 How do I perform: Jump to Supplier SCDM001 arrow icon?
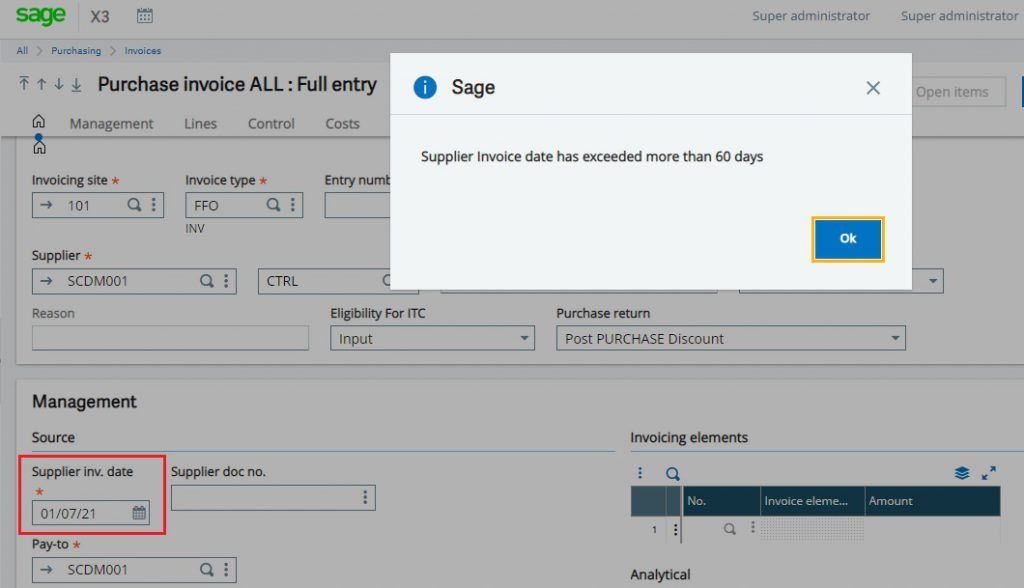click(x=46, y=281)
